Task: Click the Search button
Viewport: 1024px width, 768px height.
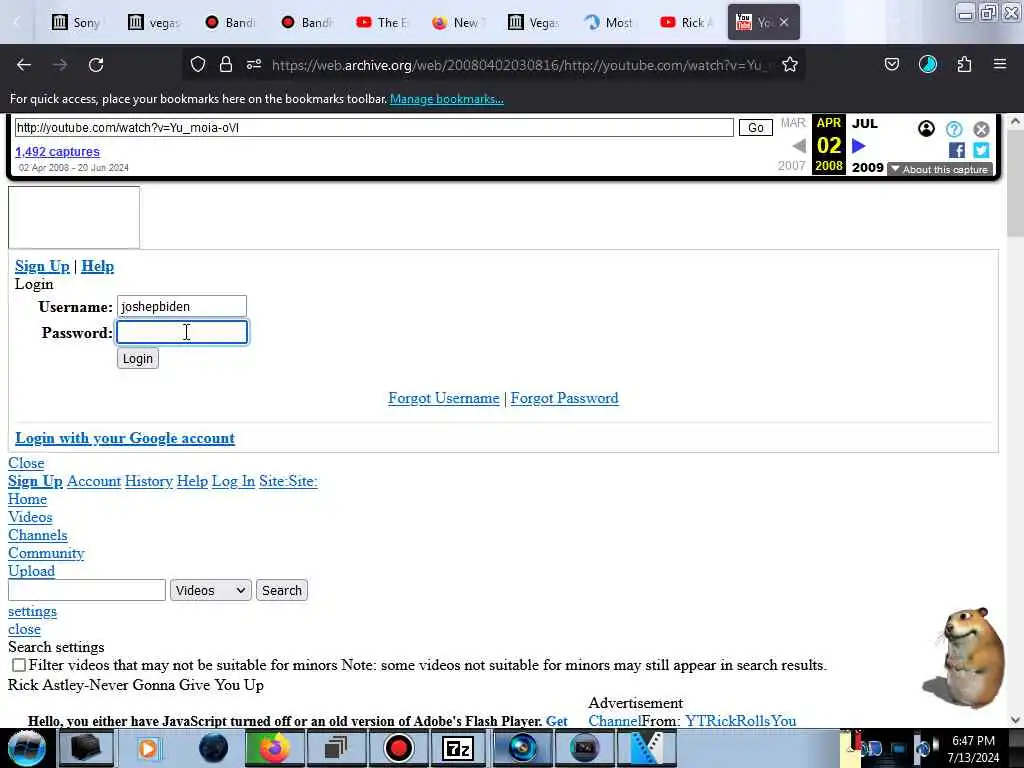Action: pyautogui.click(x=281, y=590)
